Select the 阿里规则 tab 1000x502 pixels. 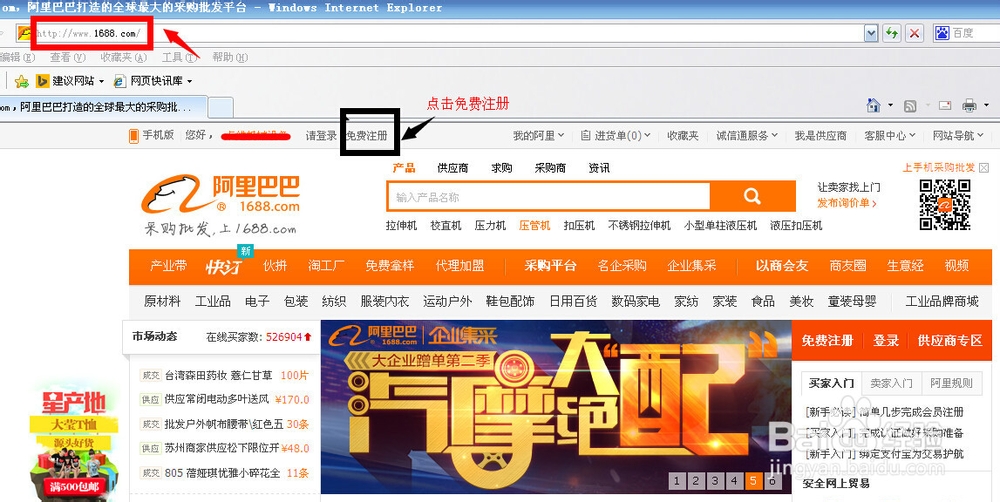951,383
